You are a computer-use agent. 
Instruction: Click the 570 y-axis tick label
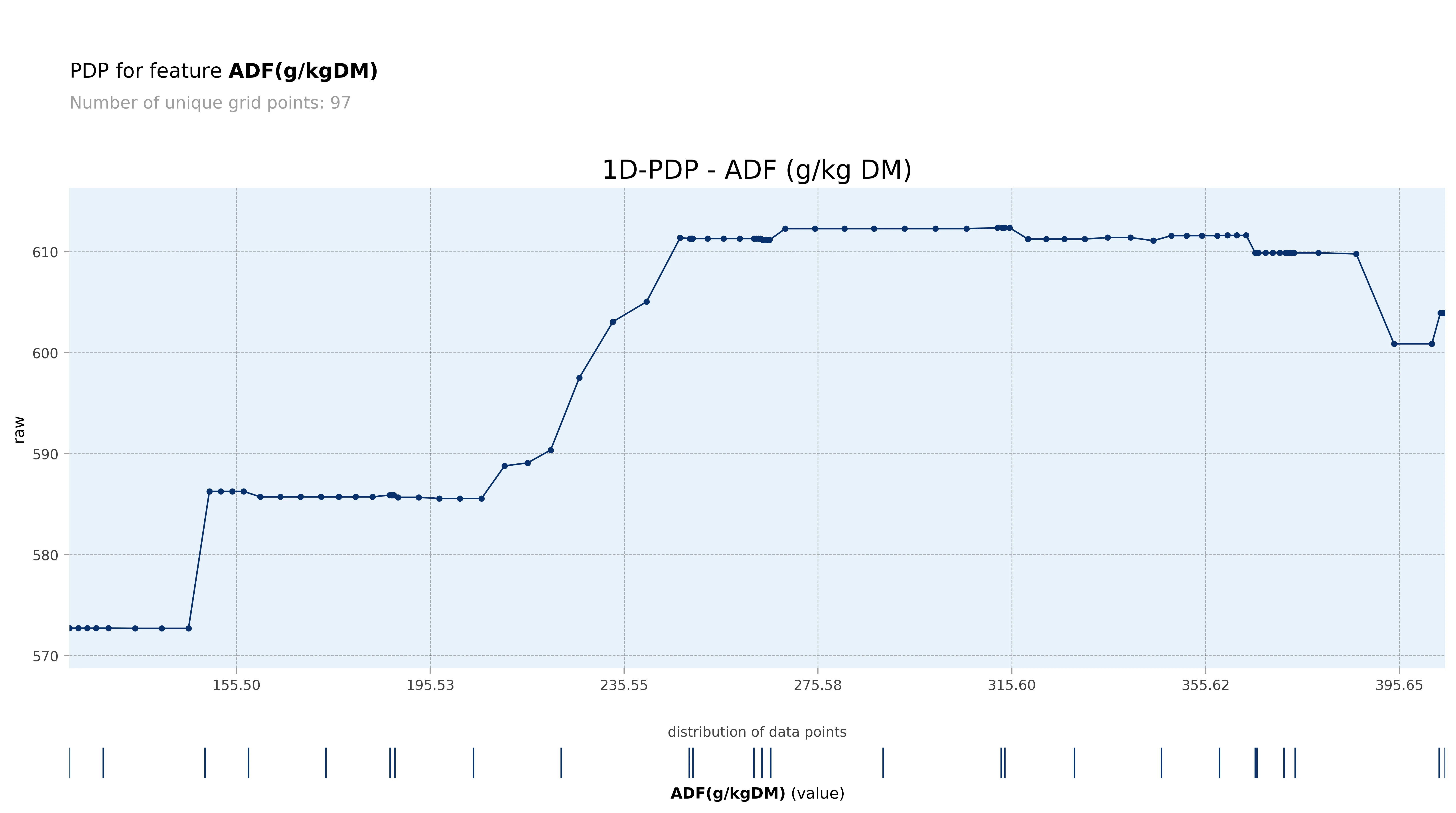(x=45, y=656)
